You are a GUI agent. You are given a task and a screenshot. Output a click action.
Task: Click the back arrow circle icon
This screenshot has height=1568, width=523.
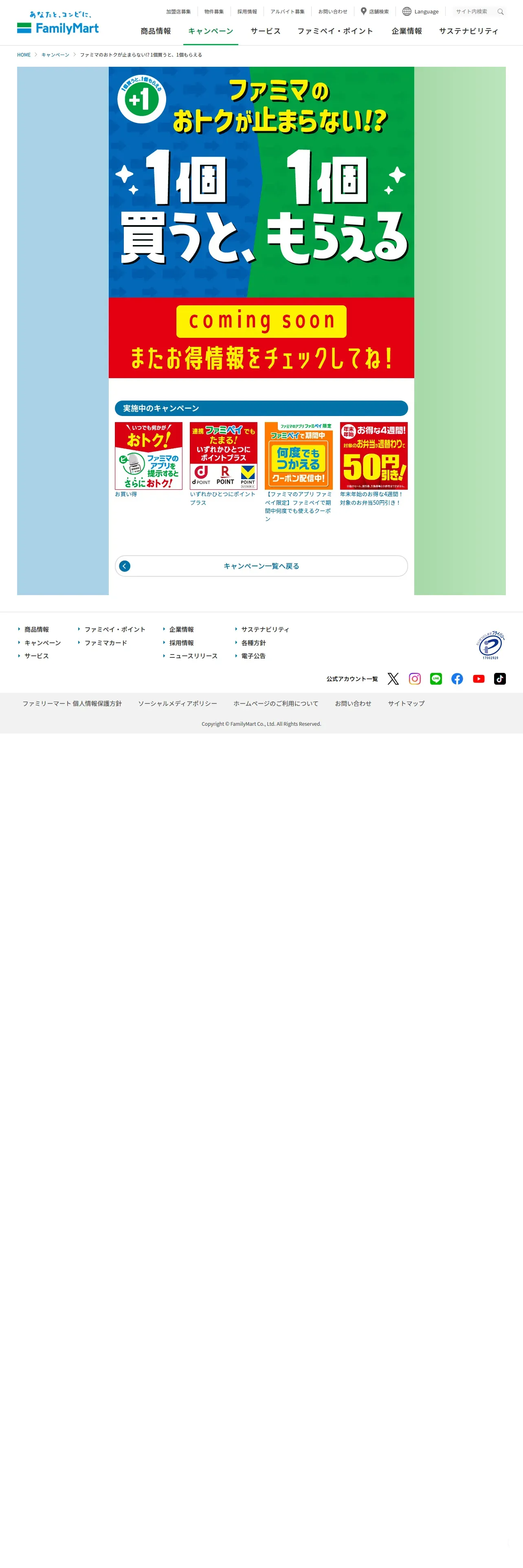point(125,566)
